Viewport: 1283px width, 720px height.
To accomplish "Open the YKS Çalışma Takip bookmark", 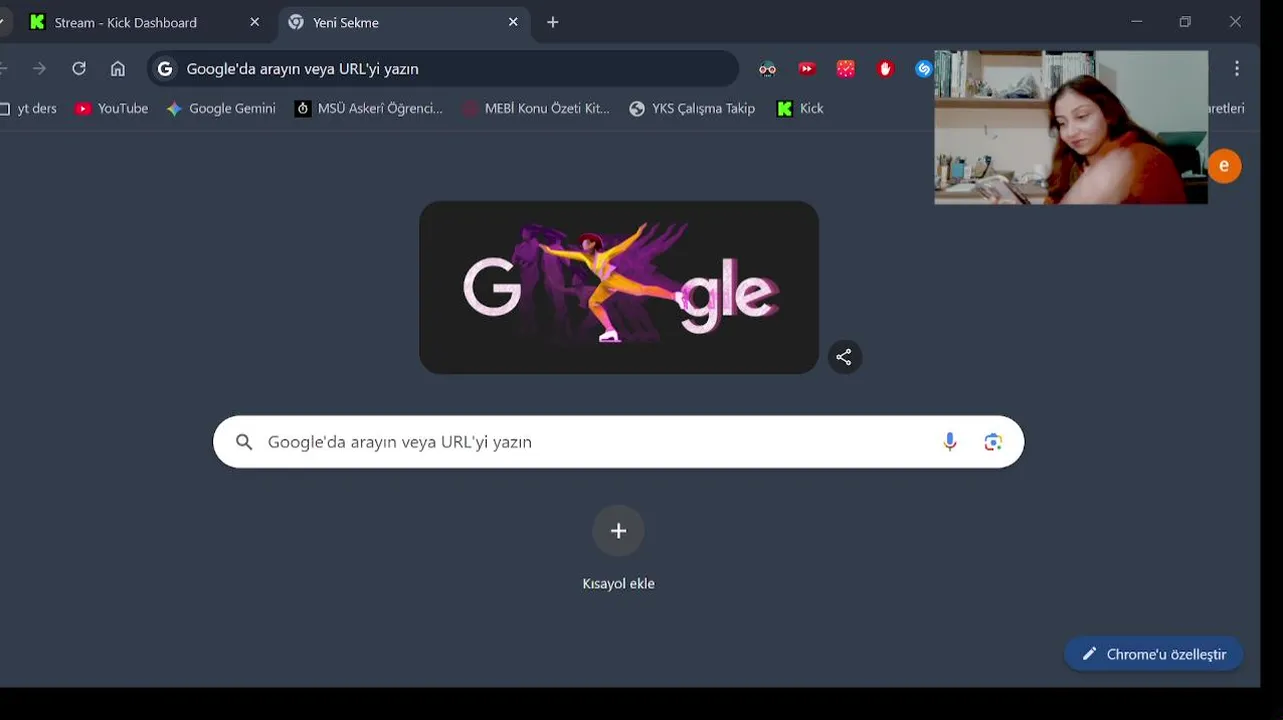I will click(x=692, y=109).
